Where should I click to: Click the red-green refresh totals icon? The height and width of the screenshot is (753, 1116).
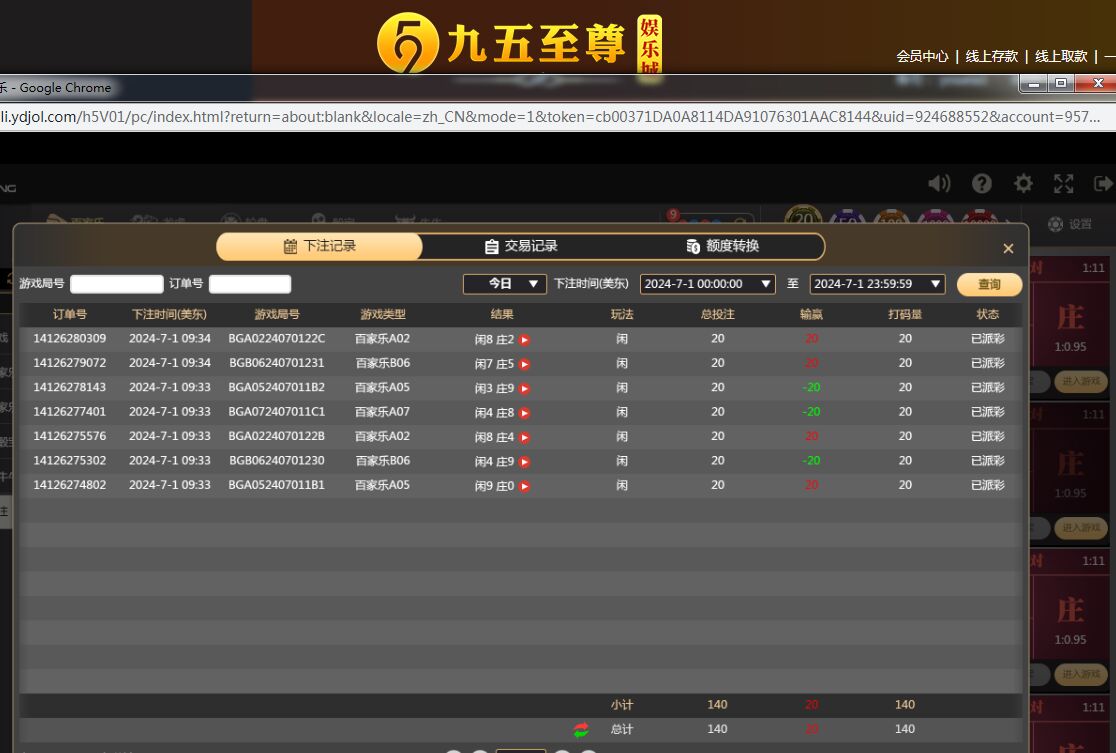pos(581,730)
